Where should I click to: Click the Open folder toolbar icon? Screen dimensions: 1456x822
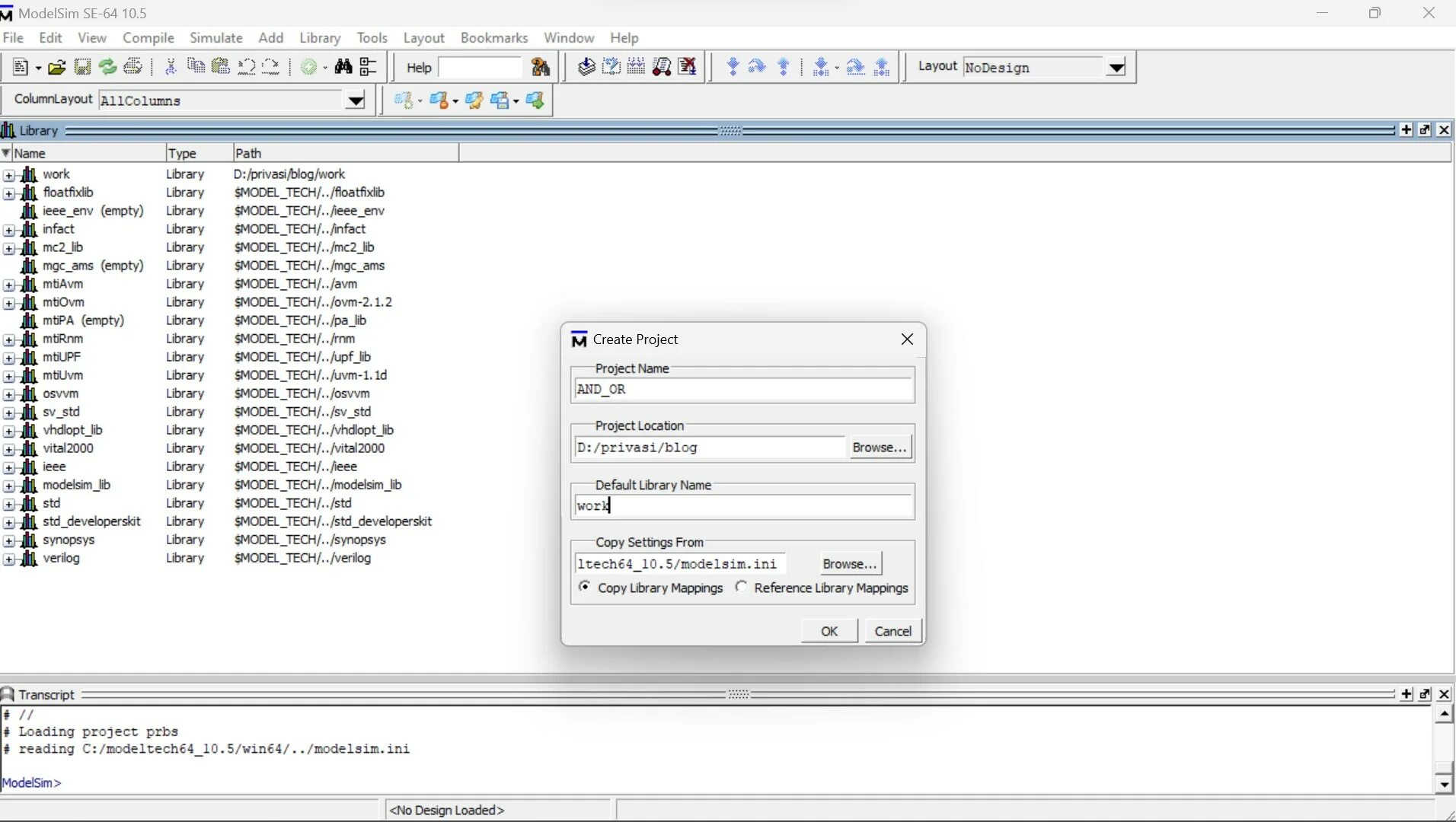click(x=56, y=67)
